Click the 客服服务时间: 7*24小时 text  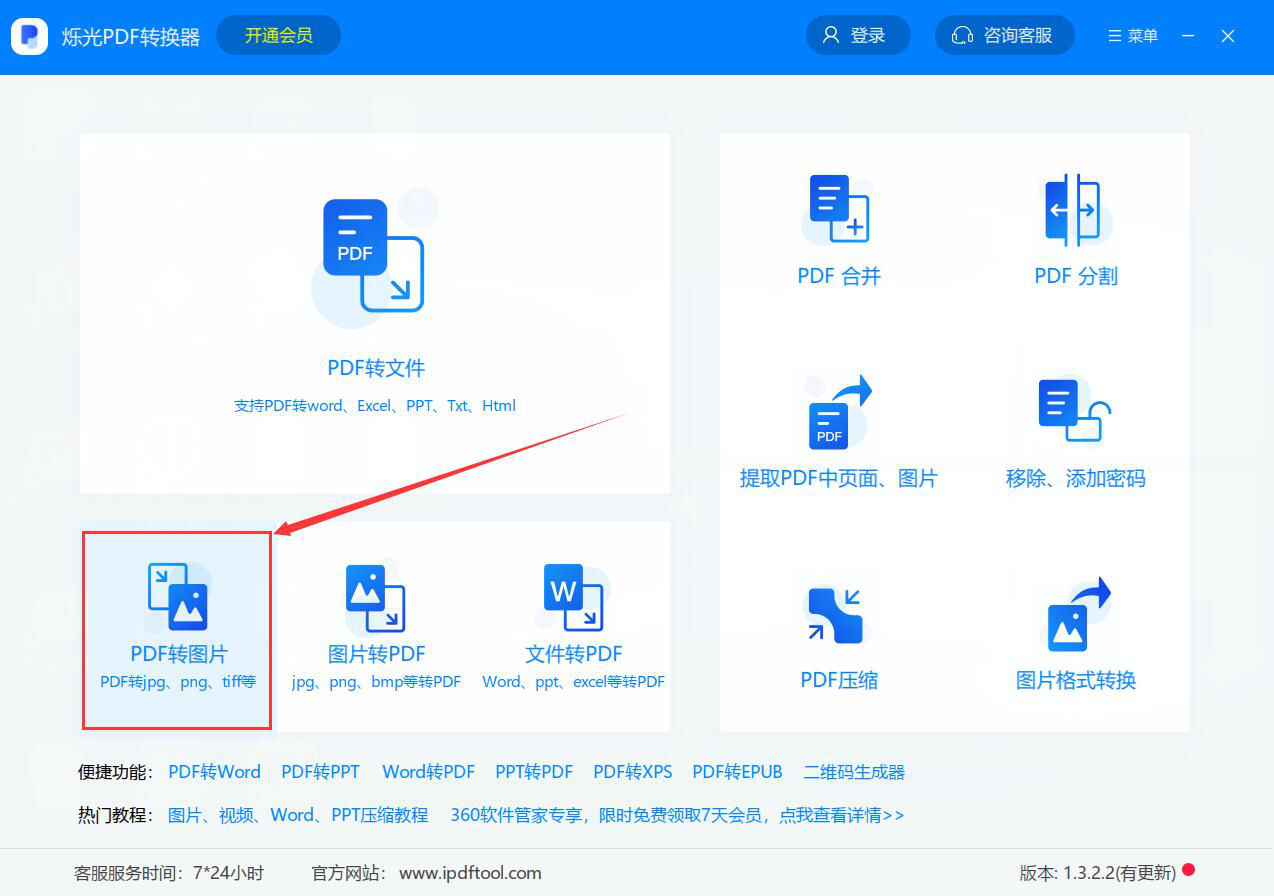click(x=169, y=873)
